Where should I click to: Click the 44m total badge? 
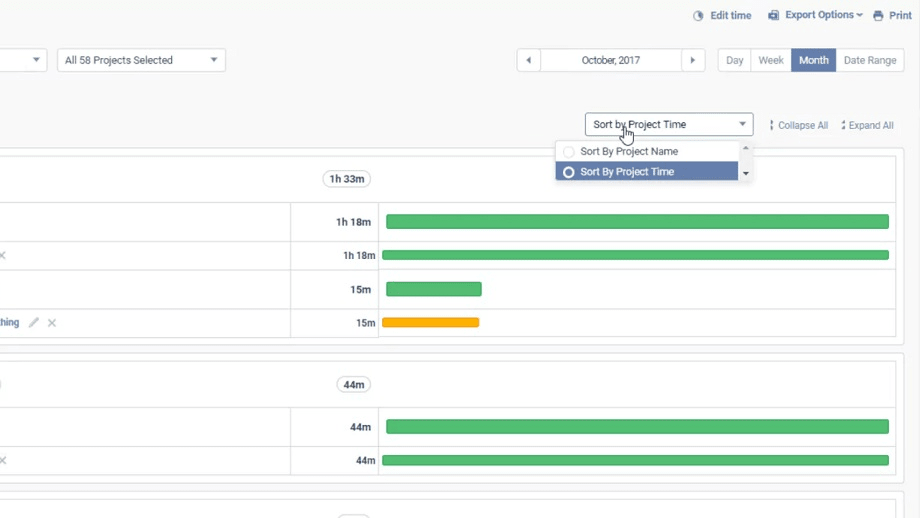pos(353,385)
